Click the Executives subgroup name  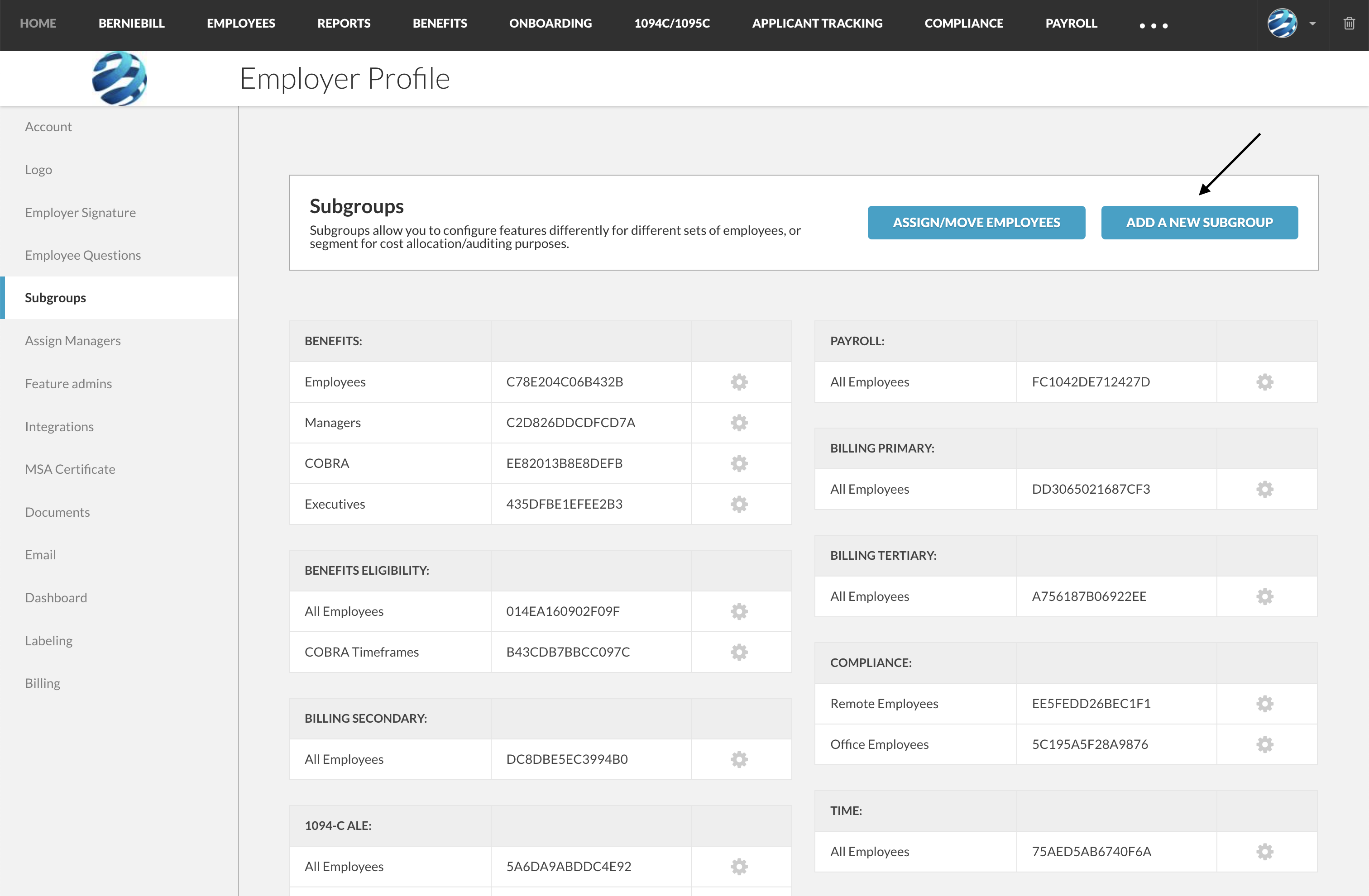point(335,505)
